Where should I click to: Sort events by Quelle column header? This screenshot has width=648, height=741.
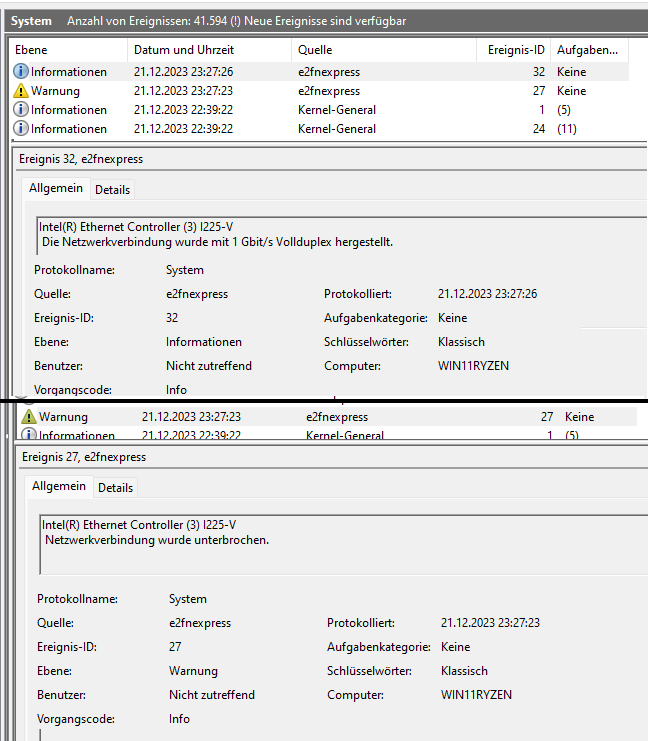[x=384, y=50]
